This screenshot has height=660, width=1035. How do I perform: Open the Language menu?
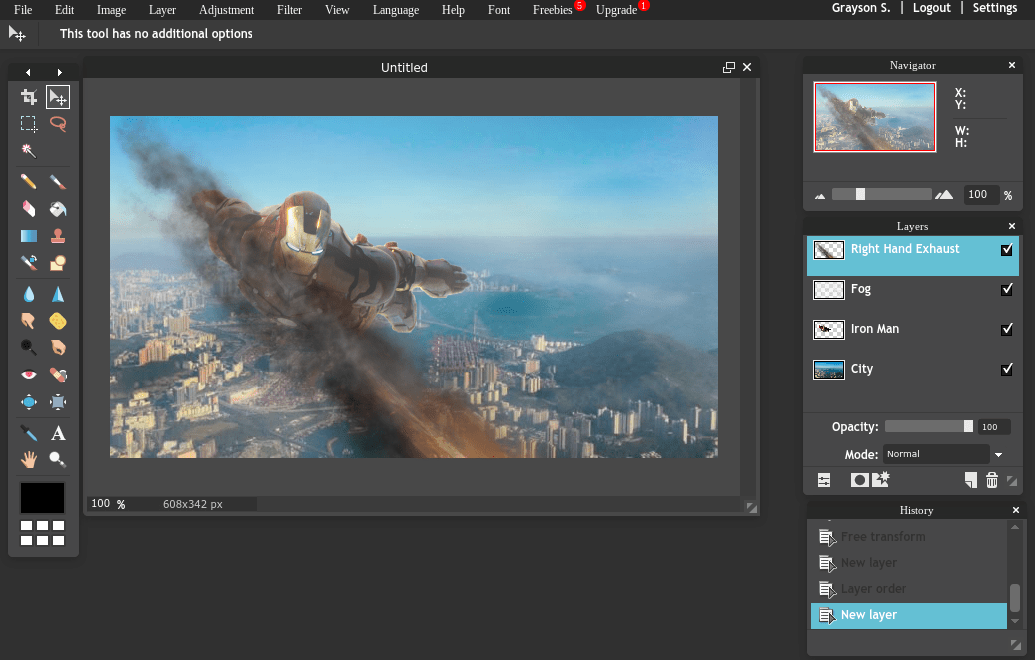396,10
